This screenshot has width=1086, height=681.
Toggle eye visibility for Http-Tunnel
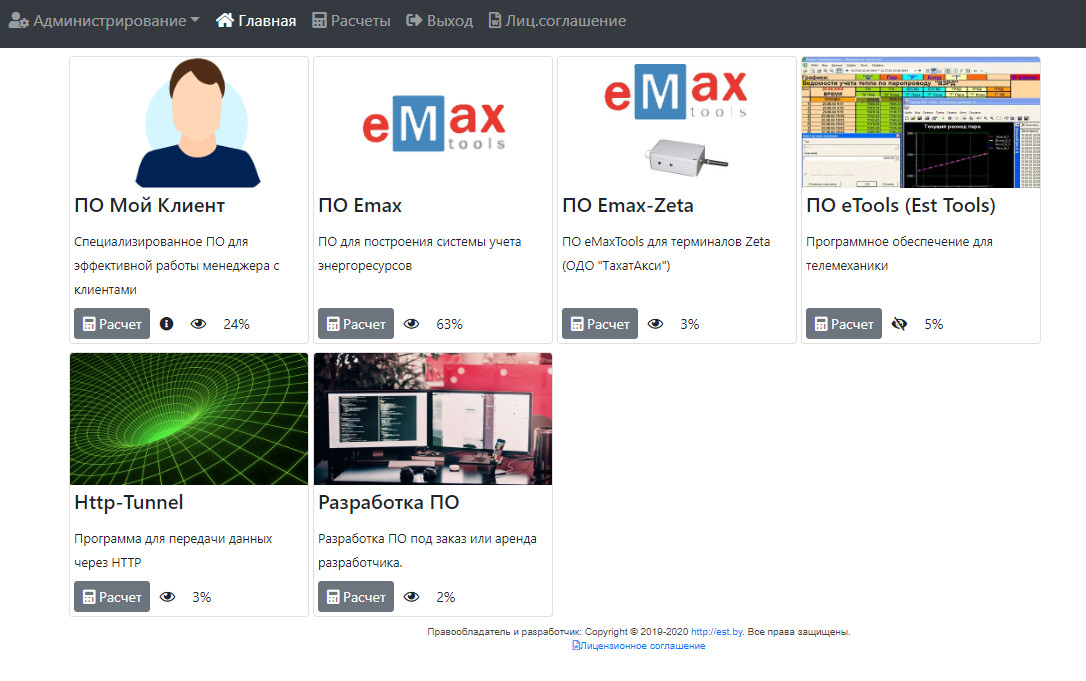tap(168, 596)
